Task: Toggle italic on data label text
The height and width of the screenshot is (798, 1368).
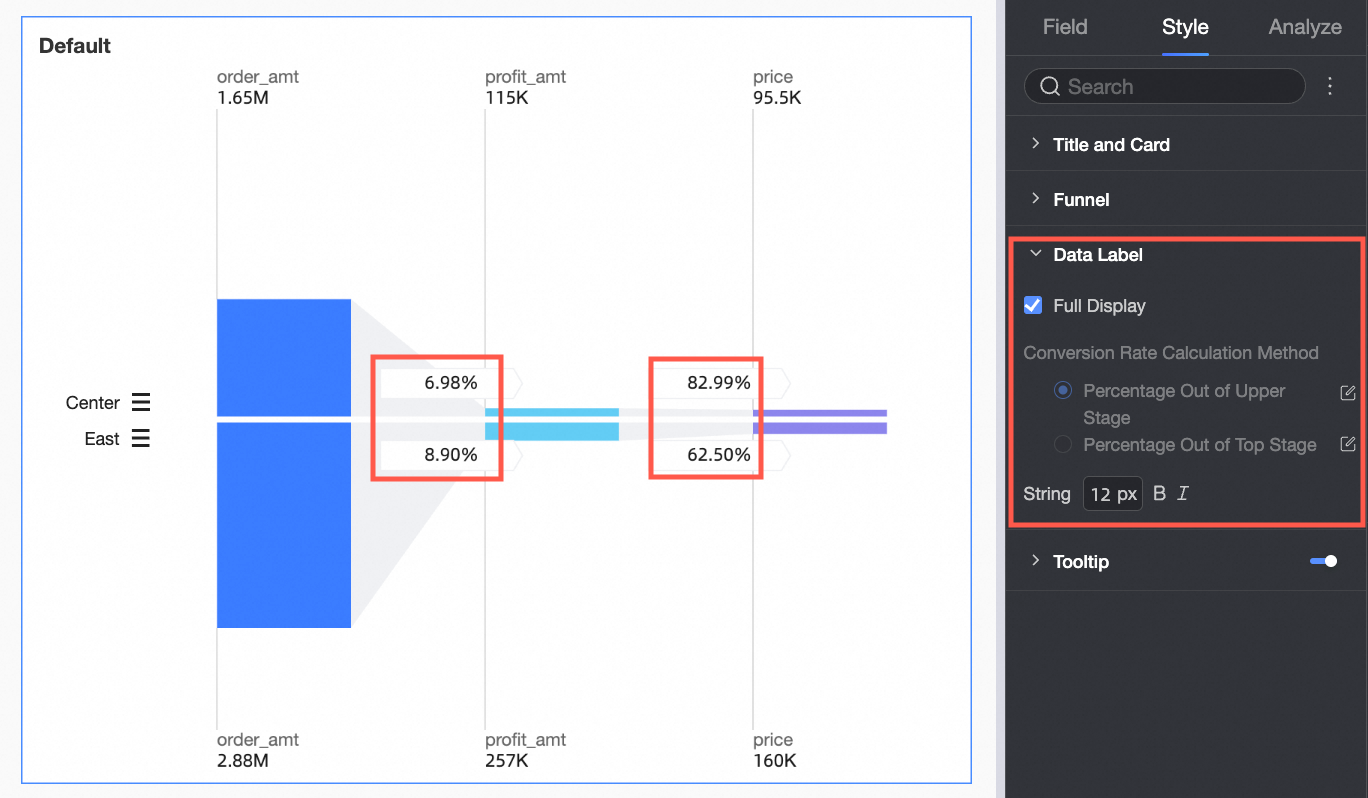Action: point(1183,493)
